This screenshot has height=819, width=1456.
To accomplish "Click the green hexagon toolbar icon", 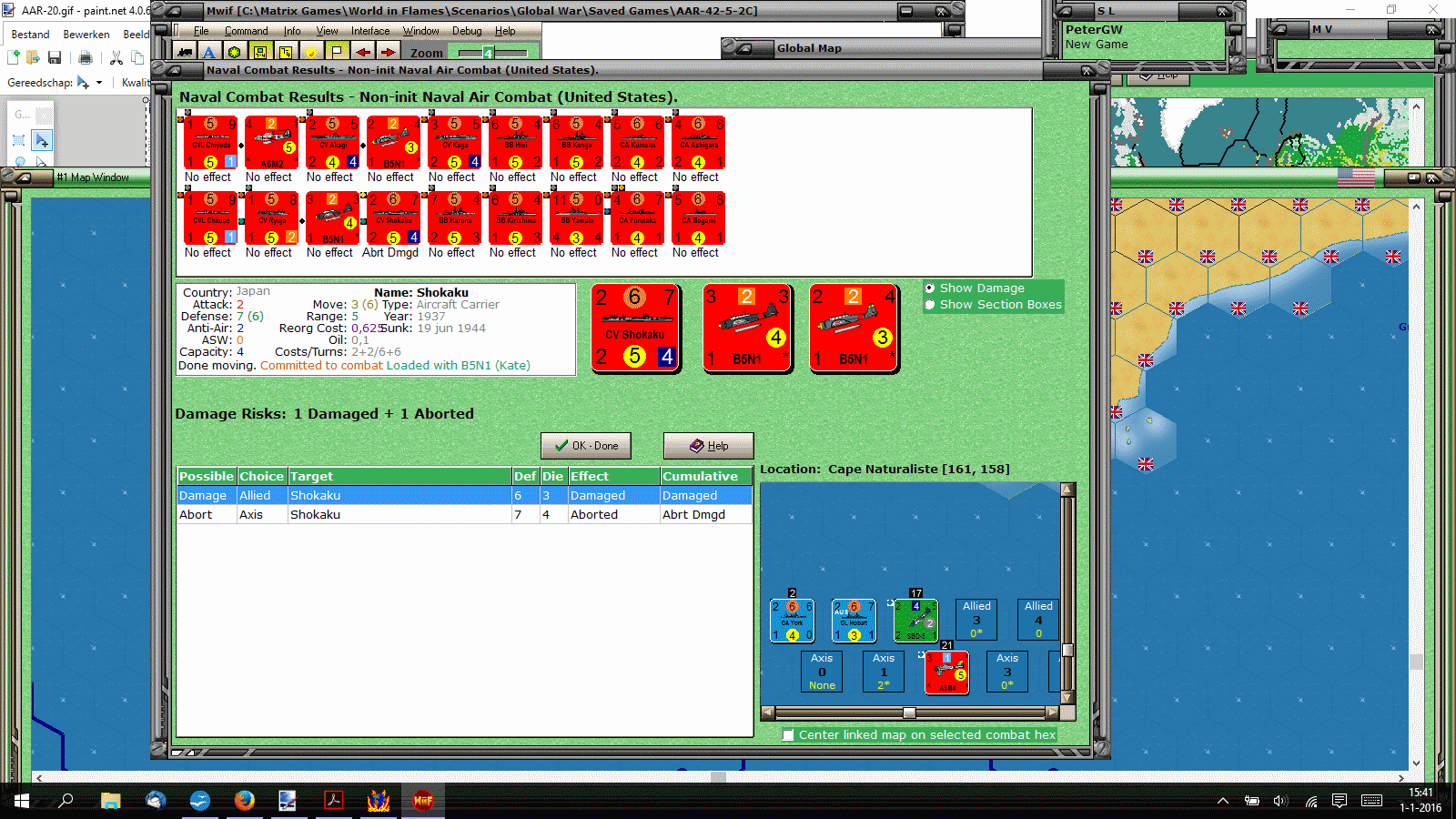I will click(235, 53).
